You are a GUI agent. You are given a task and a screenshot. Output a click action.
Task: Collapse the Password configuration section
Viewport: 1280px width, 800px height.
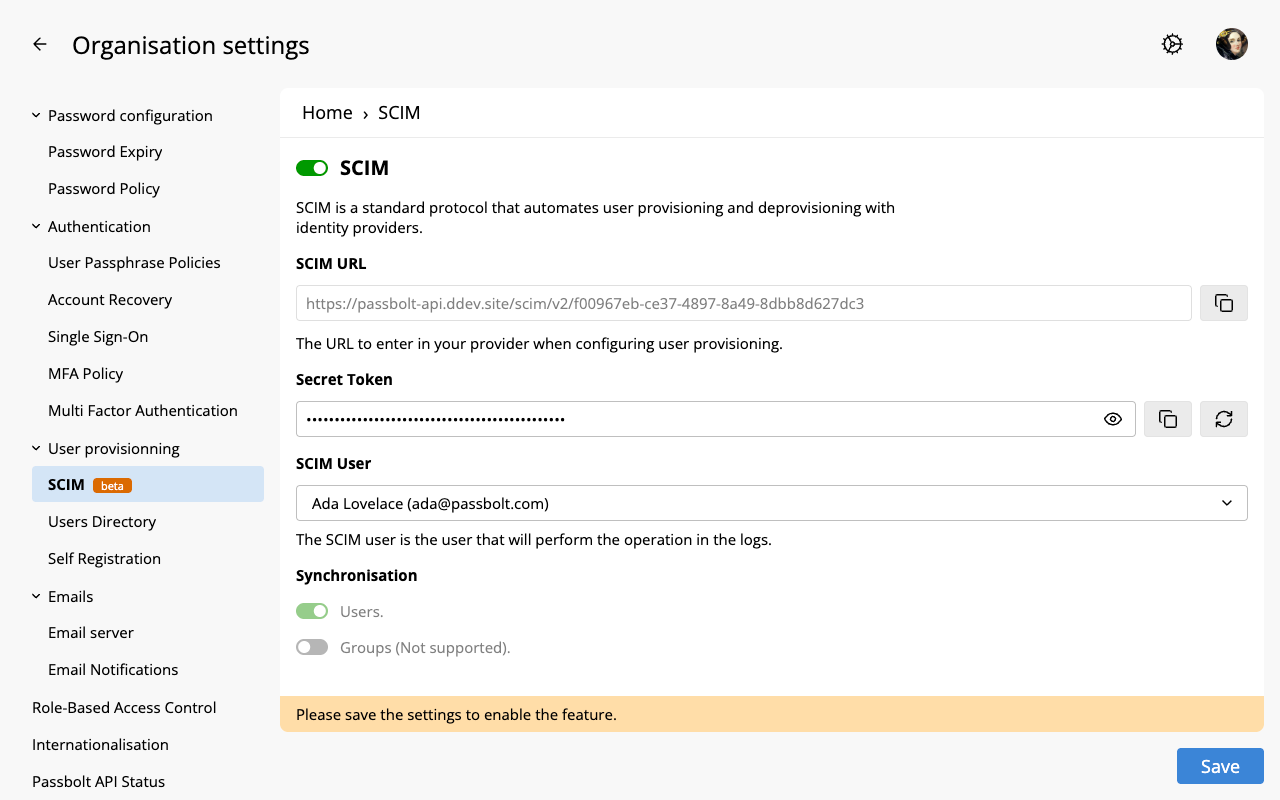click(x=37, y=116)
